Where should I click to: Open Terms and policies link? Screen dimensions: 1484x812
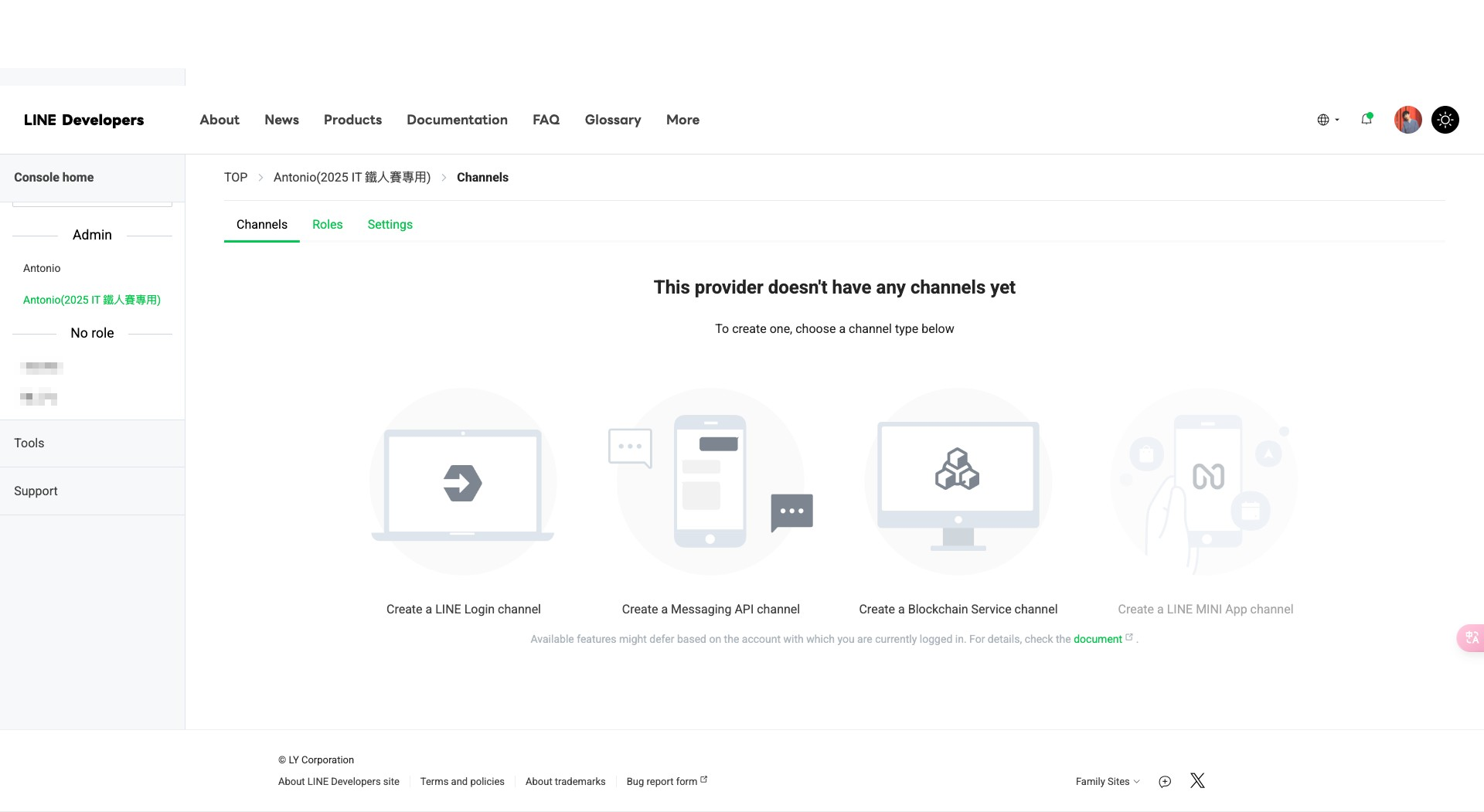[462, 781]
